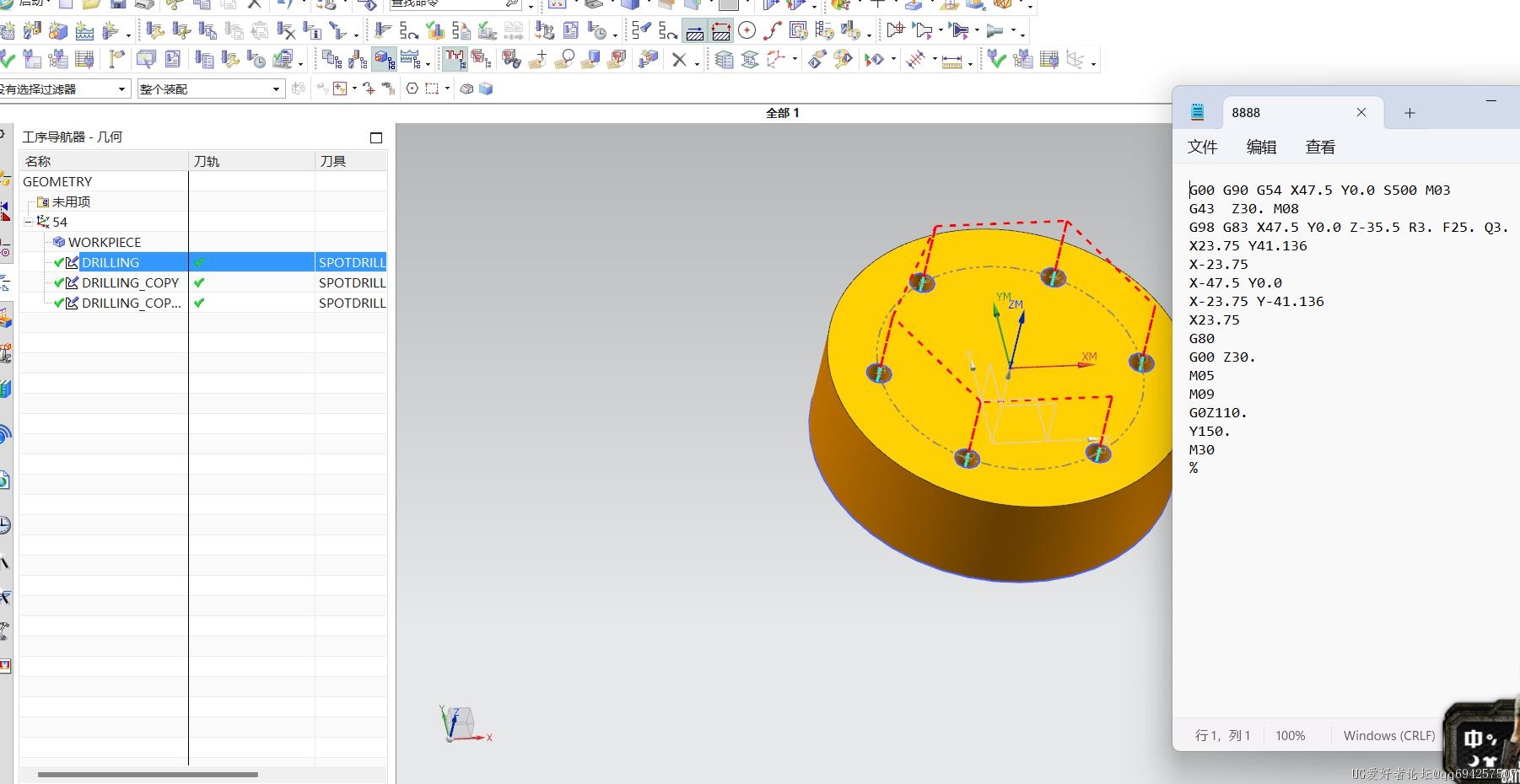Click the navigator horizontal scrollbar
The width and height of the screenshot is (1520, 784).
(x=148, y=774)
